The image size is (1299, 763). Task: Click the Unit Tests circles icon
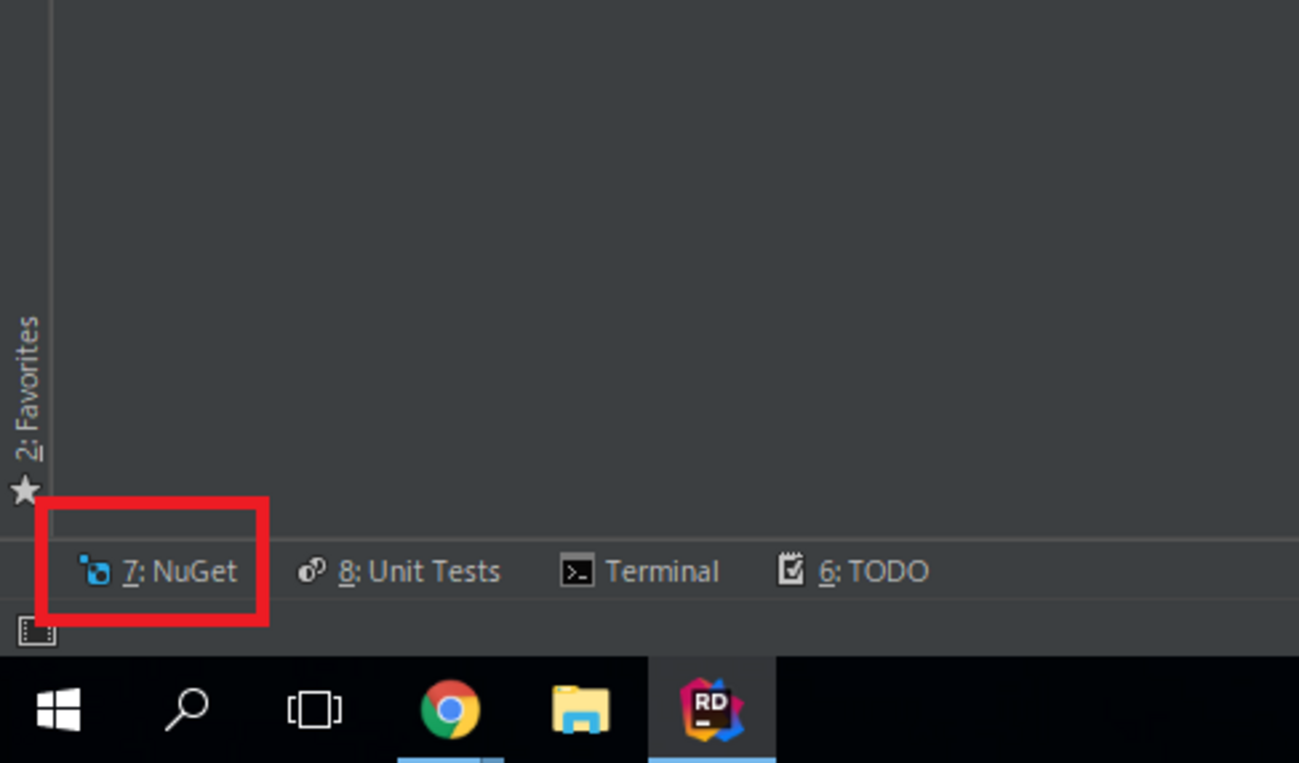coord(312,571)
